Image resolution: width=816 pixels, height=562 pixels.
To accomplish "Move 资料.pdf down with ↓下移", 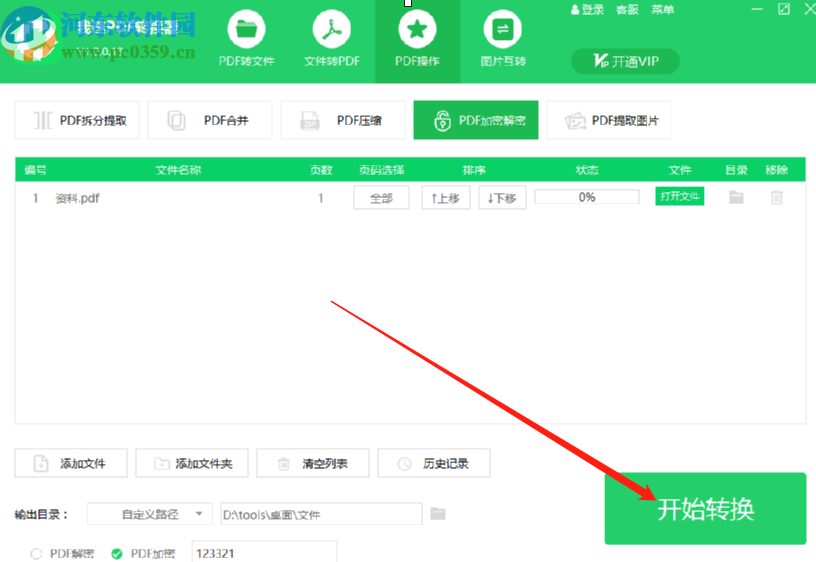I will [502, 198].
